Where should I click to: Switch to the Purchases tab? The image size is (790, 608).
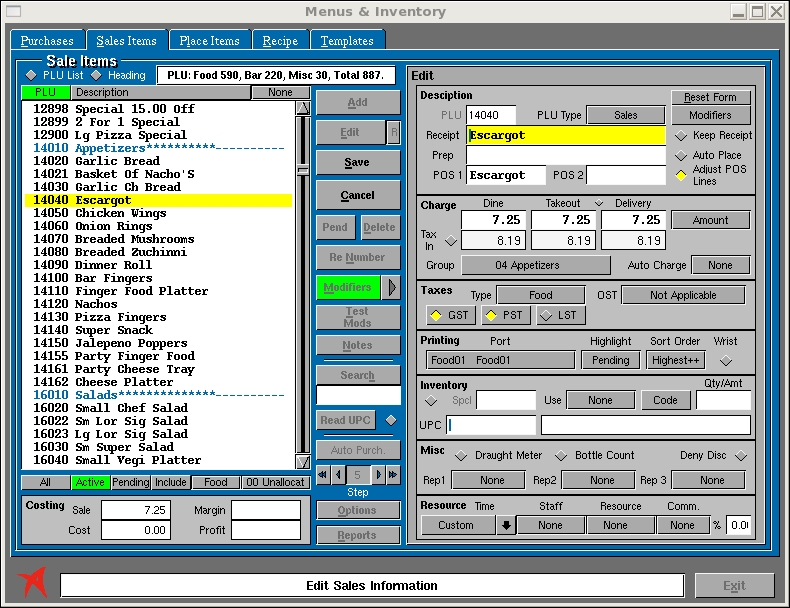47,41
